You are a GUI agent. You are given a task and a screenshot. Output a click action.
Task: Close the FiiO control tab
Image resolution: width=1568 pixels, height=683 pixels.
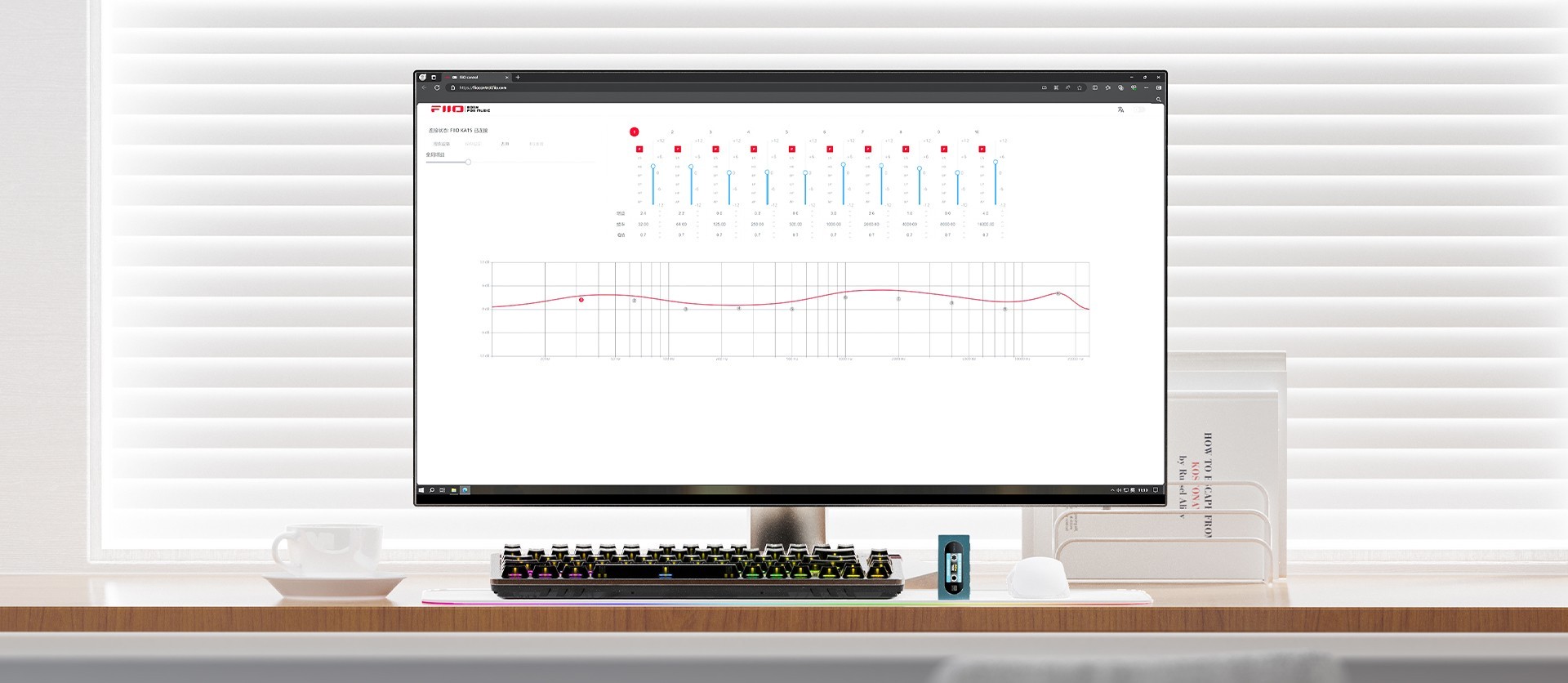506,78
